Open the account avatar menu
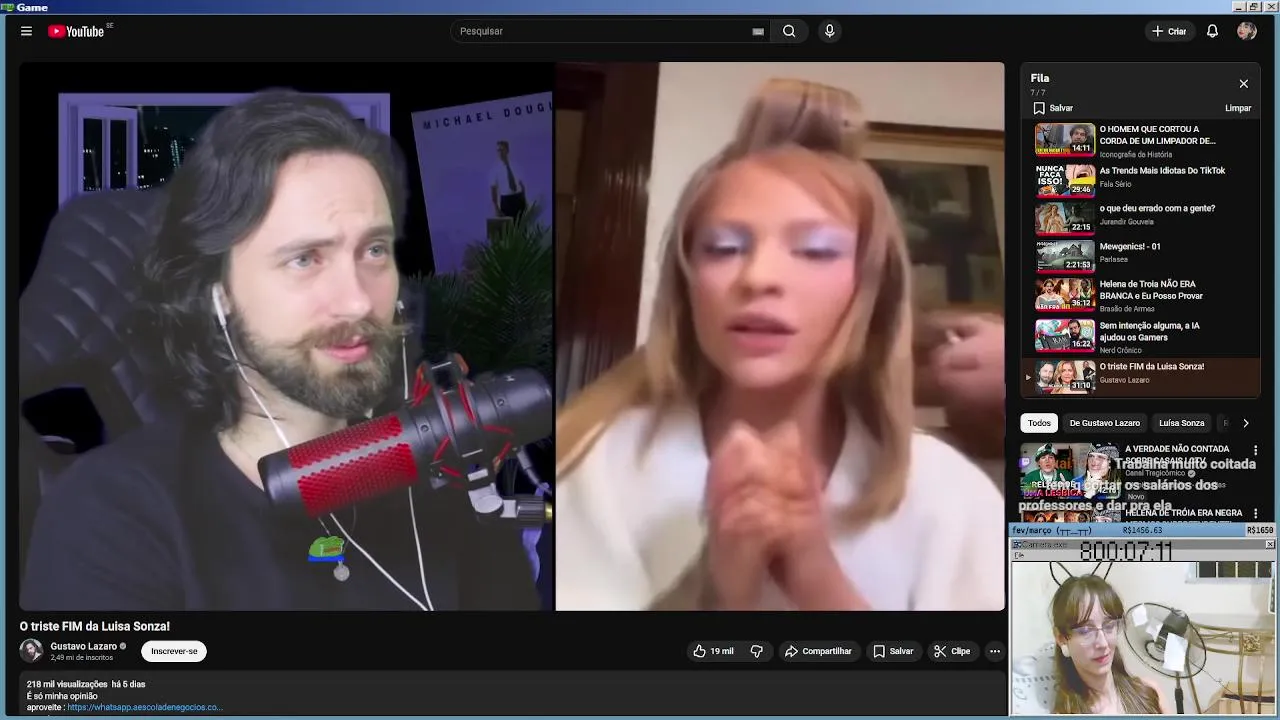This screenshot has width=1280, height=720. (1246, 31)
